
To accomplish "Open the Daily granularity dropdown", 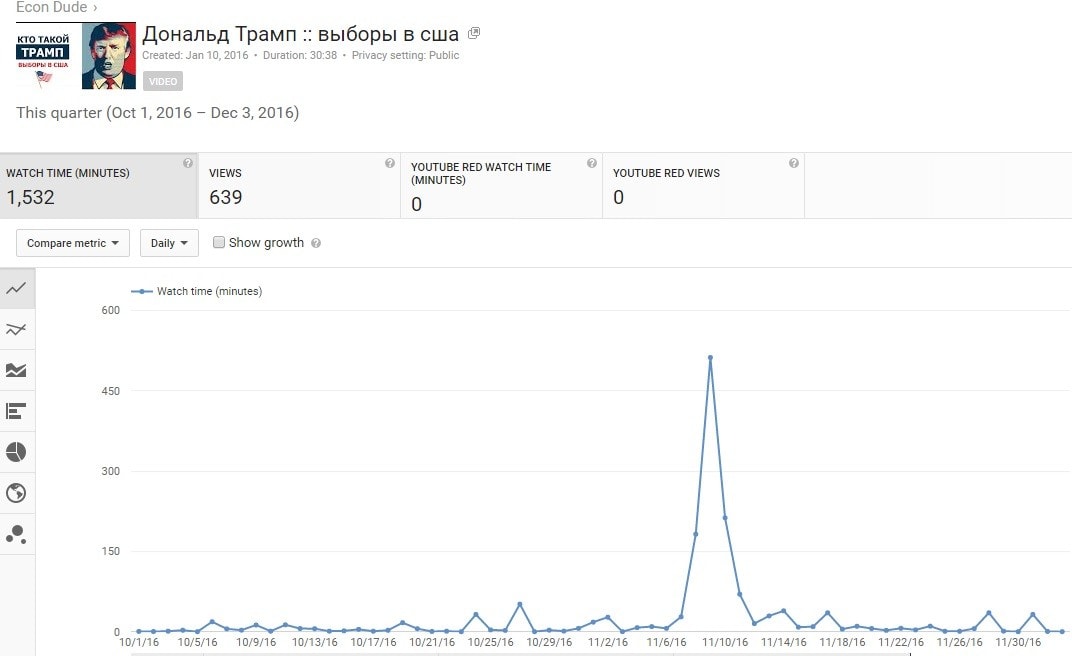I will coord(169,243).
